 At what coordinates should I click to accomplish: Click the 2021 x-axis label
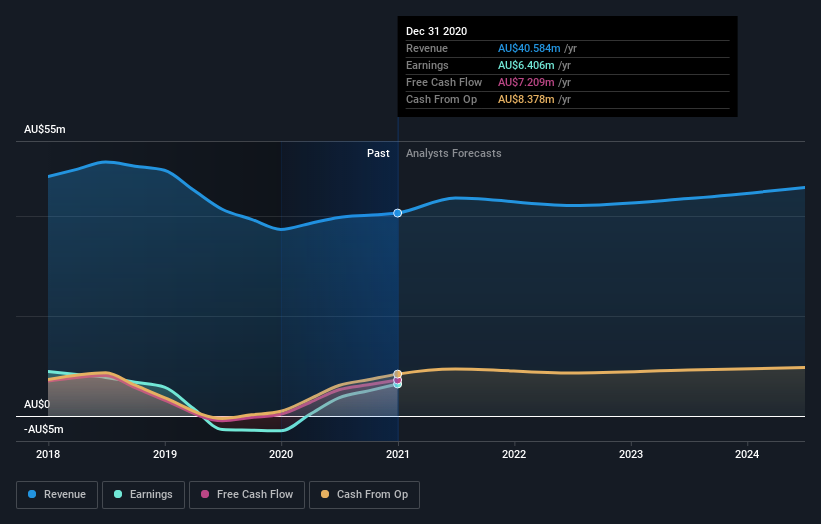tap(397, 454)
